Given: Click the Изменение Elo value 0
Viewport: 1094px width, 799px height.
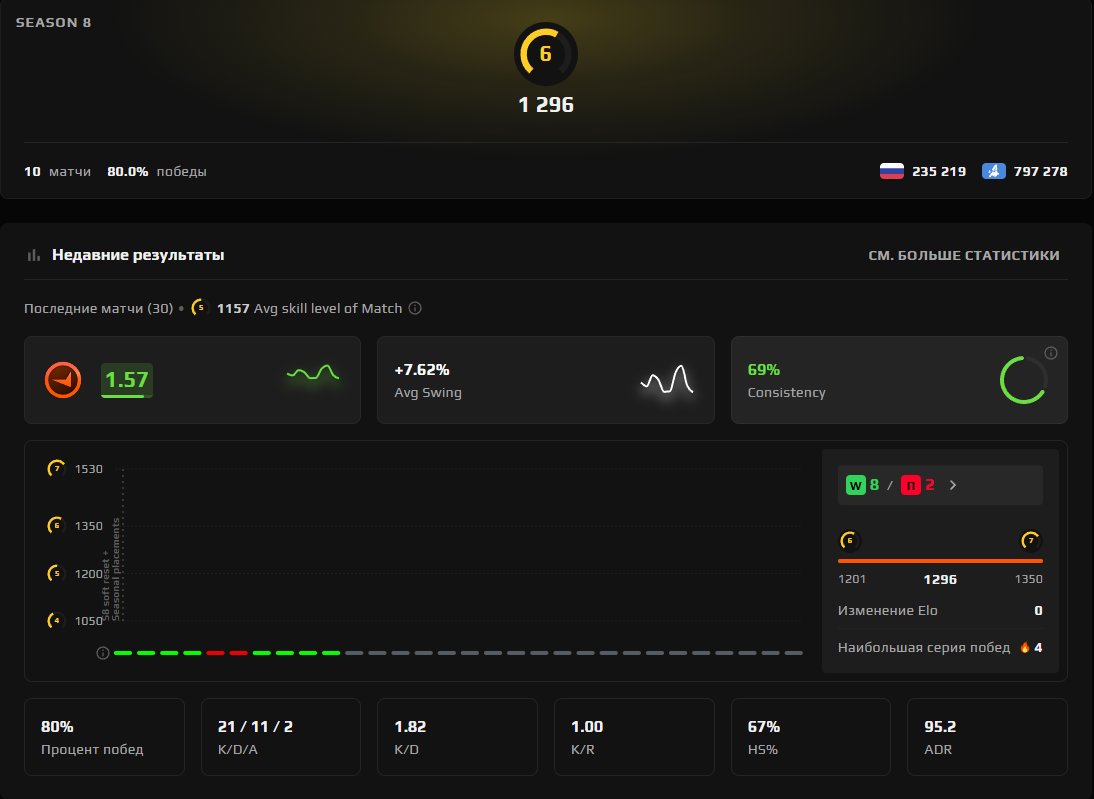Looking at the screenshot, I should coord(1038,611).
